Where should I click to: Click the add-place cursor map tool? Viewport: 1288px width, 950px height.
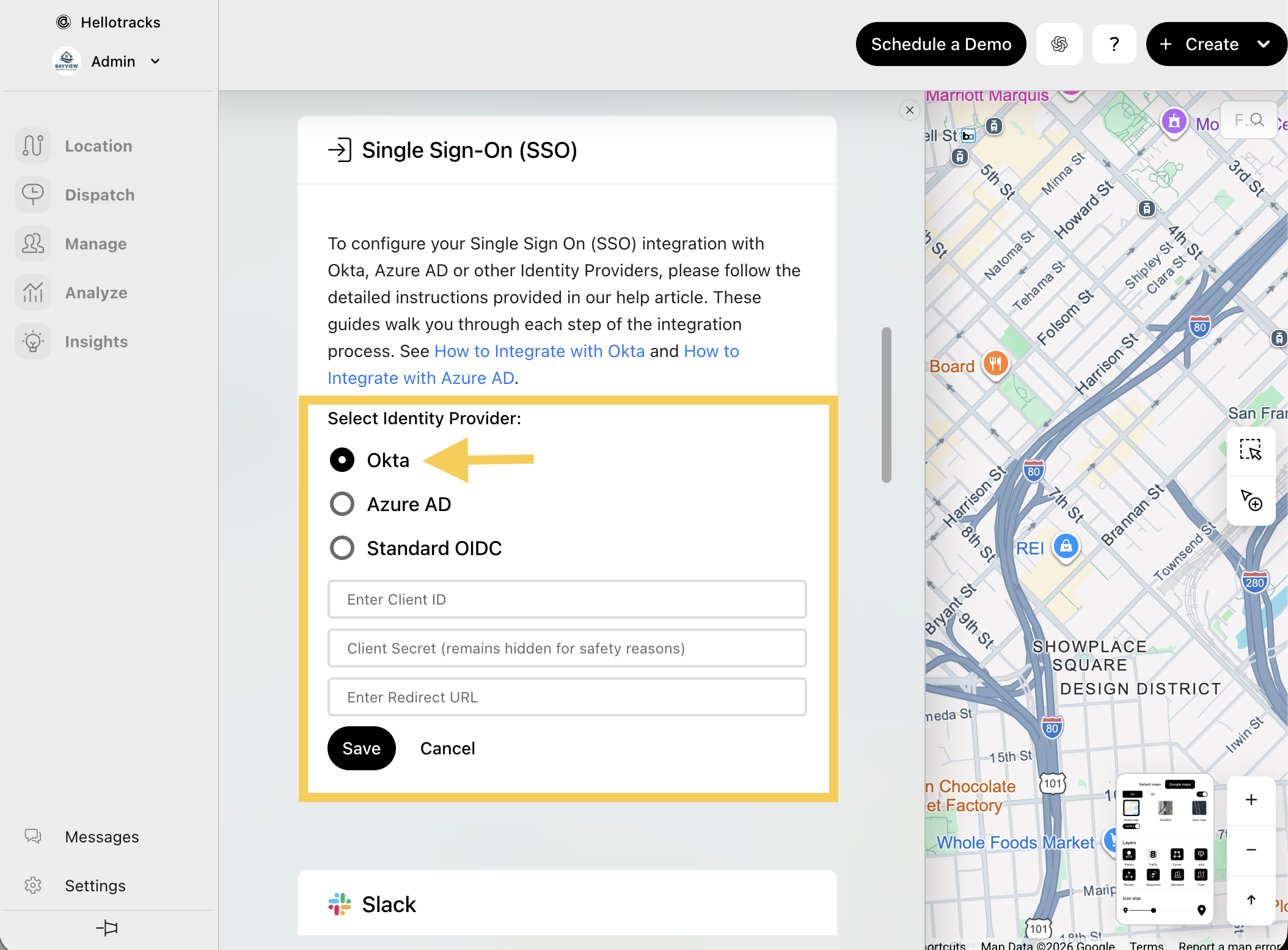pyautogui.click(x=1250, y=500)
